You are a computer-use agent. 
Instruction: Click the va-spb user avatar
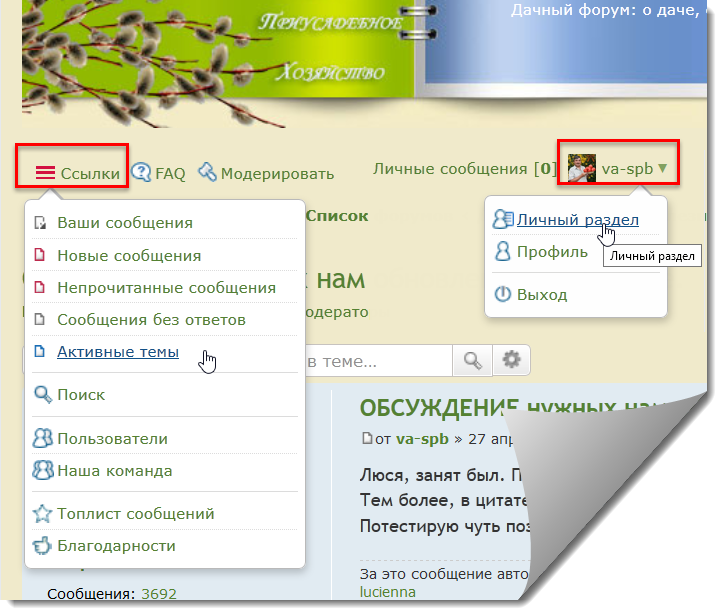pyautogui.click(x=582, y=169)
